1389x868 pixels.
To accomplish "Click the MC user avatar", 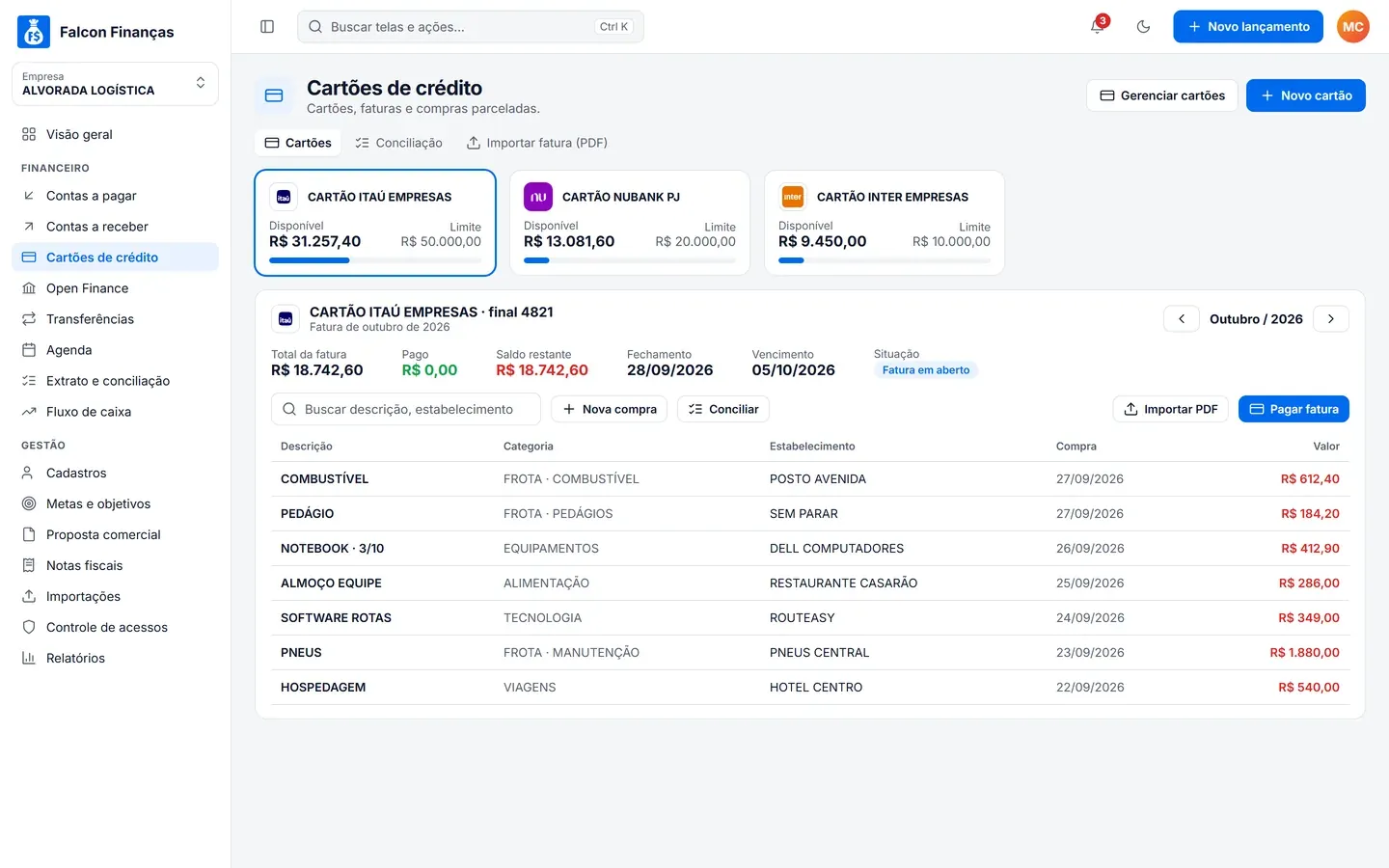I will (x=1352, y=27).
